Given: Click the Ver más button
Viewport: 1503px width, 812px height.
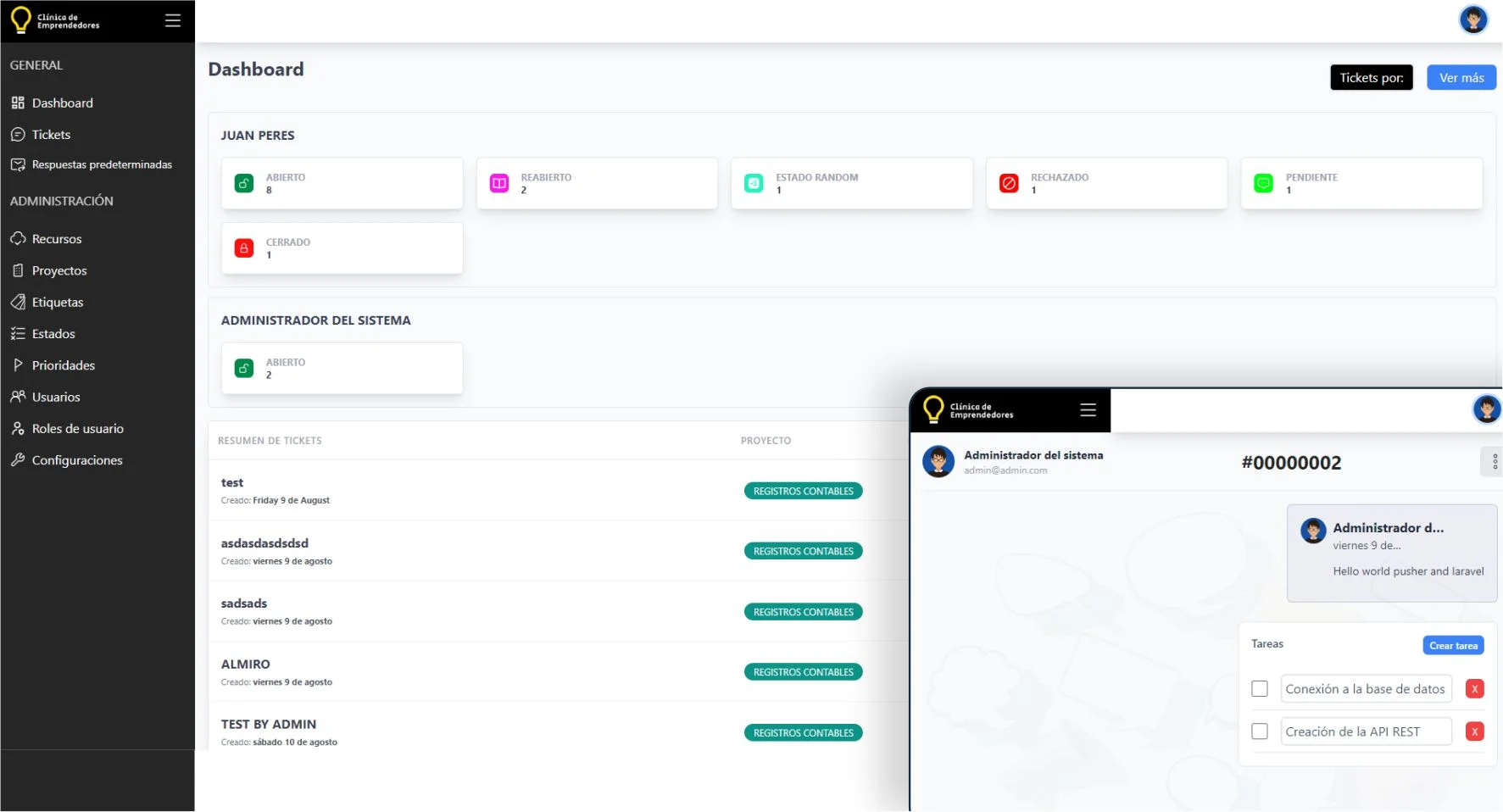Looking at the screenshot, I should tap(1461, 77).
